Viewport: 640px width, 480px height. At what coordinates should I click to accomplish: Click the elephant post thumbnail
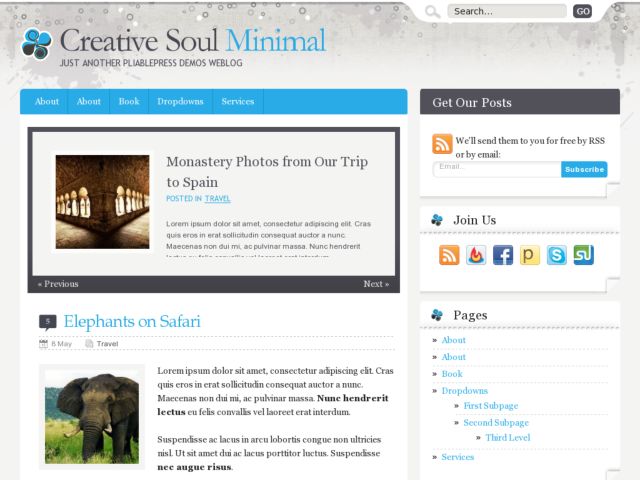(x=92, y=417)
